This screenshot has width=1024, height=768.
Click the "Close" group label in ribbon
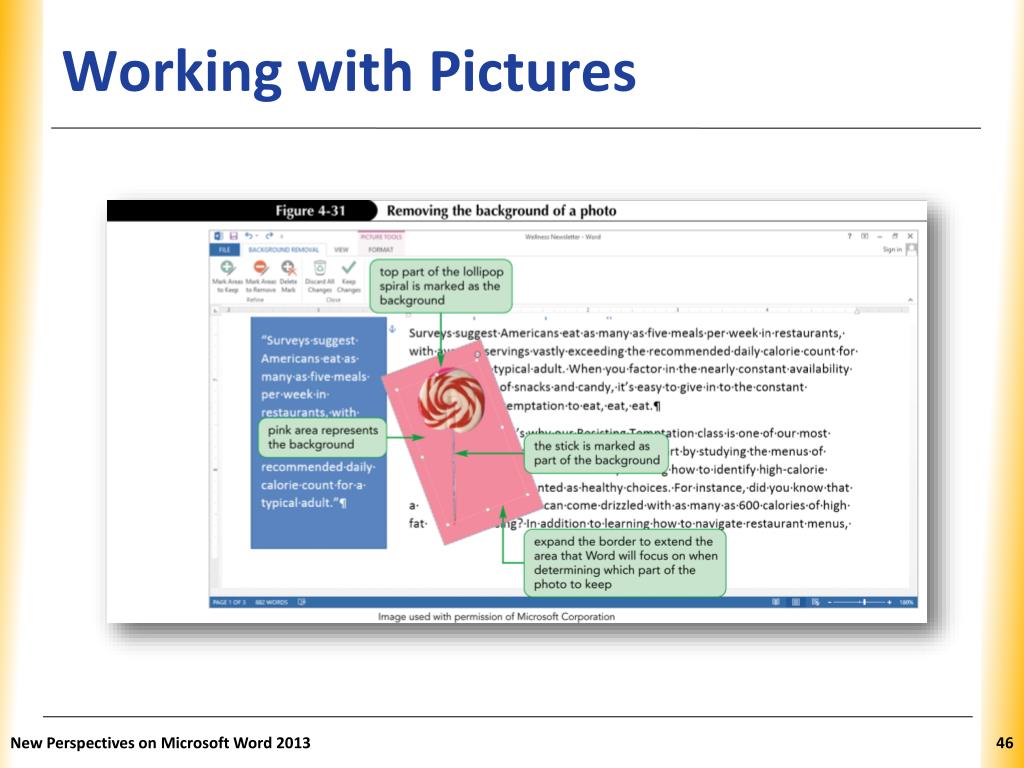tap(333, 300)
